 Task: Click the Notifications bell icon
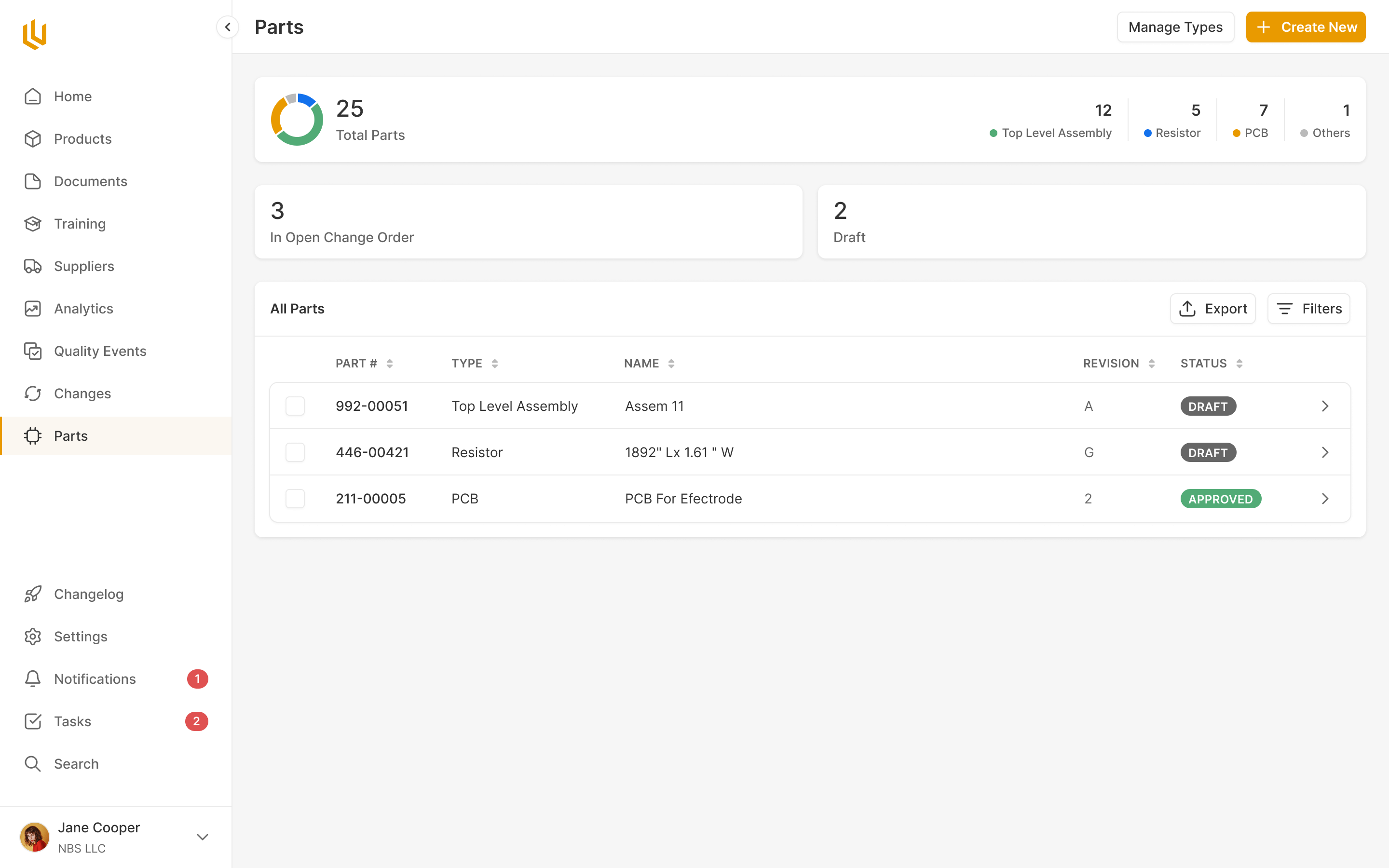pos(33,678)
